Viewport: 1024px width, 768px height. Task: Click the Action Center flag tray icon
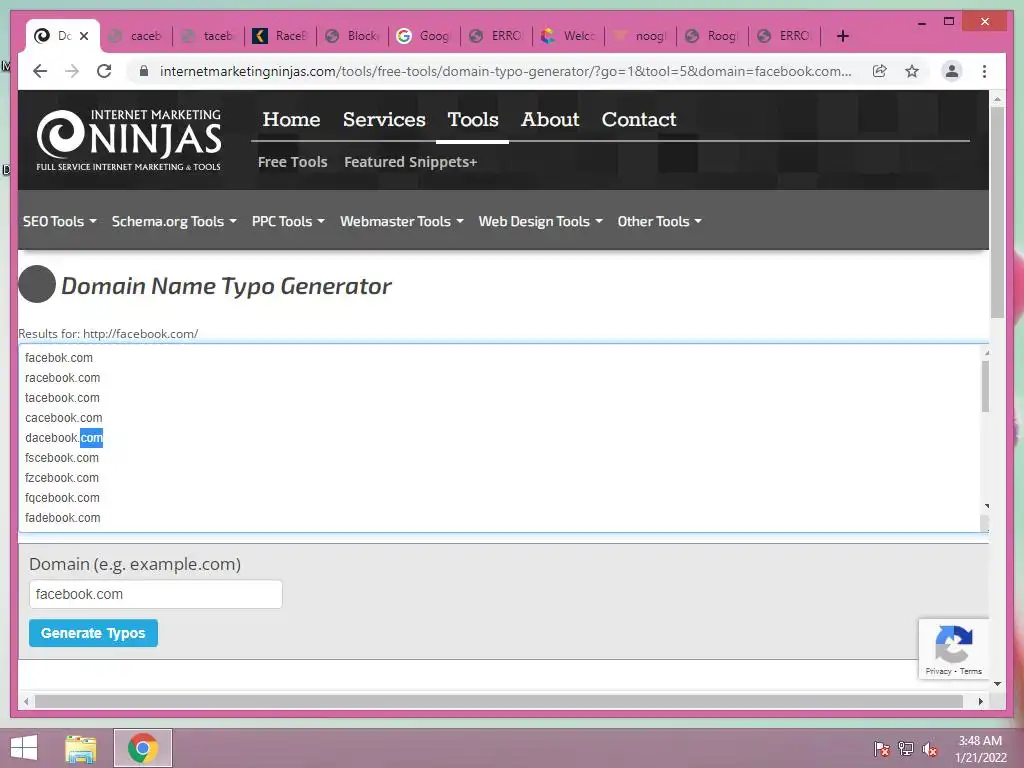(882, 748)
